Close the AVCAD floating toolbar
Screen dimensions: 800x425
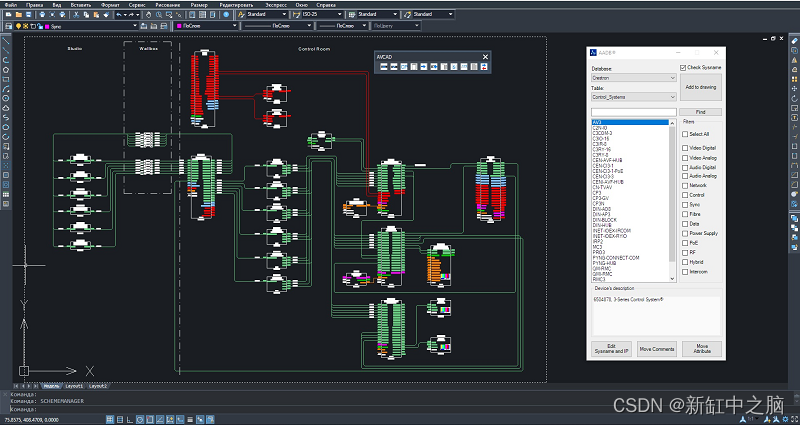point(485,56)
